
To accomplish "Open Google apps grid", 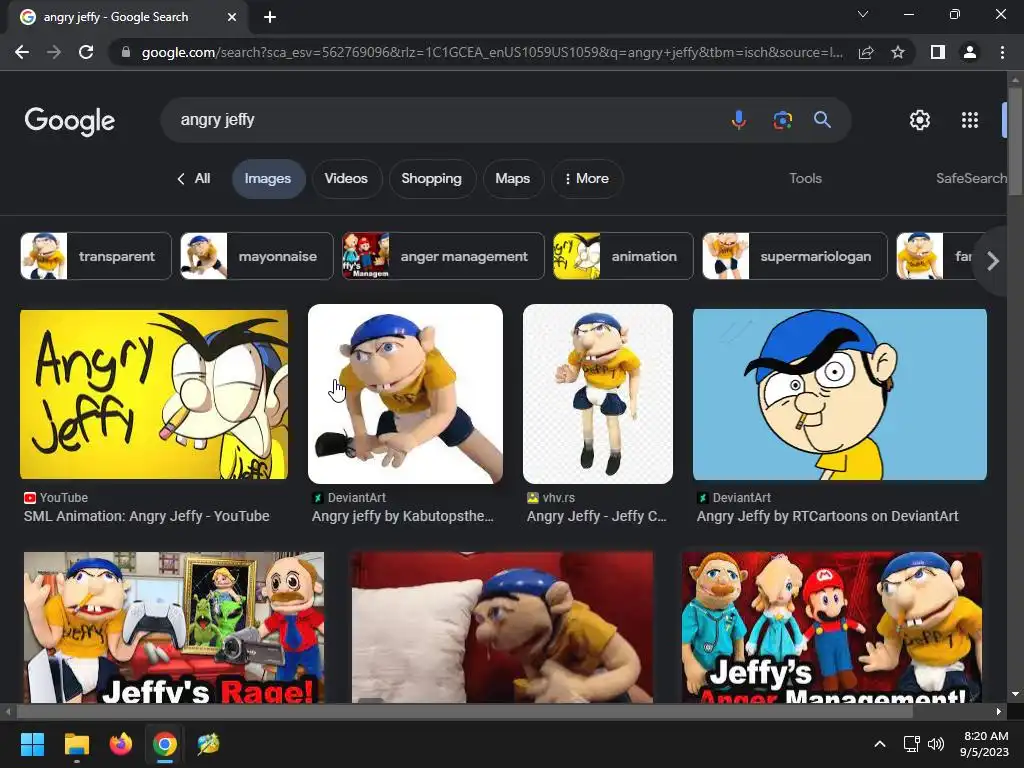I will (x=970, y=120).
